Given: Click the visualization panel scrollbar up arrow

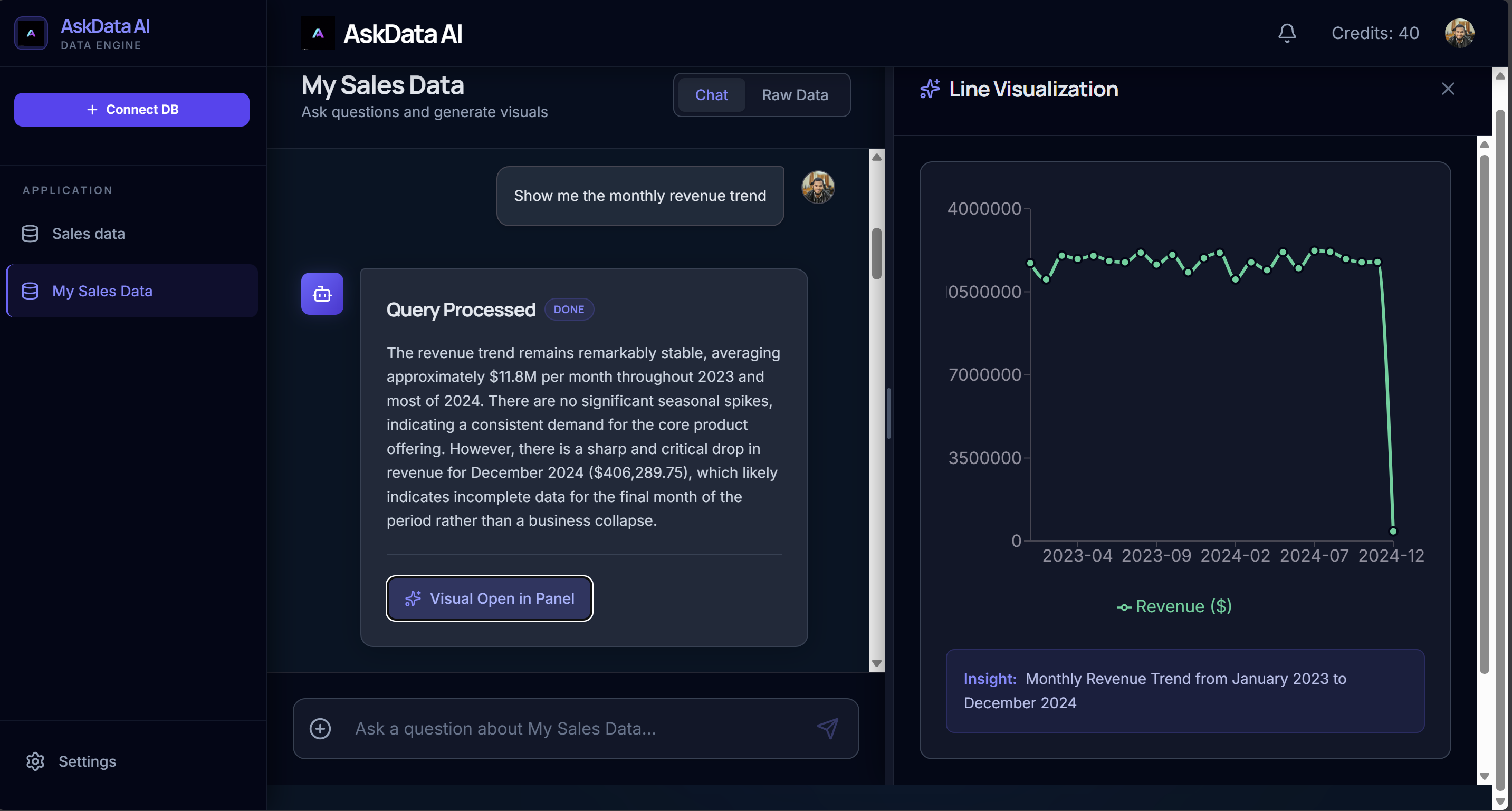Looking at the screenshot, I should pyautogui.click(x=1484, y=144).
